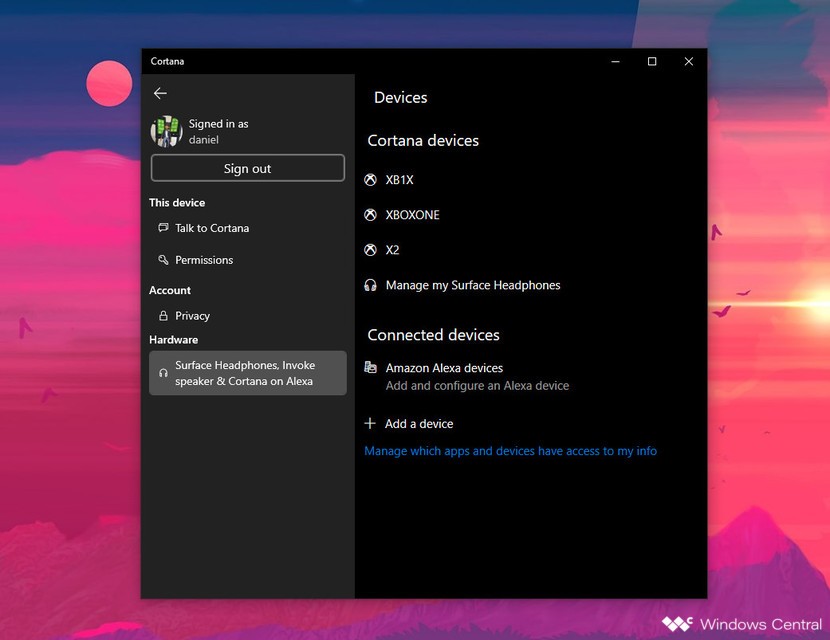Image resolution: width=830 pixels, height=640 pixels.
Task: Click the Talk to Cortana chat icon
Action: pyautogui.click(x=163, y=228)
